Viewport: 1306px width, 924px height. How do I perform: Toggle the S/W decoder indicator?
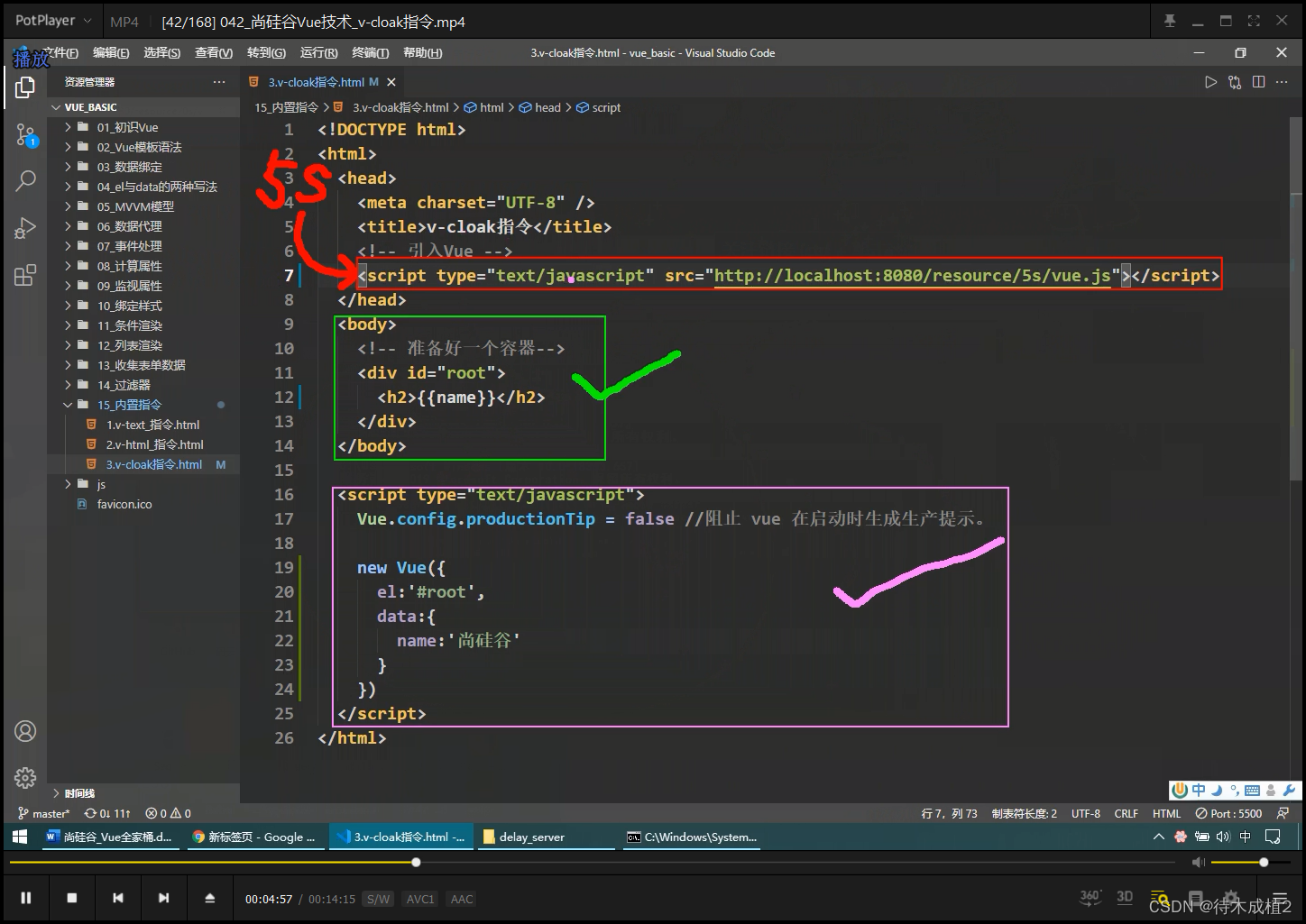tap(379, 899)
